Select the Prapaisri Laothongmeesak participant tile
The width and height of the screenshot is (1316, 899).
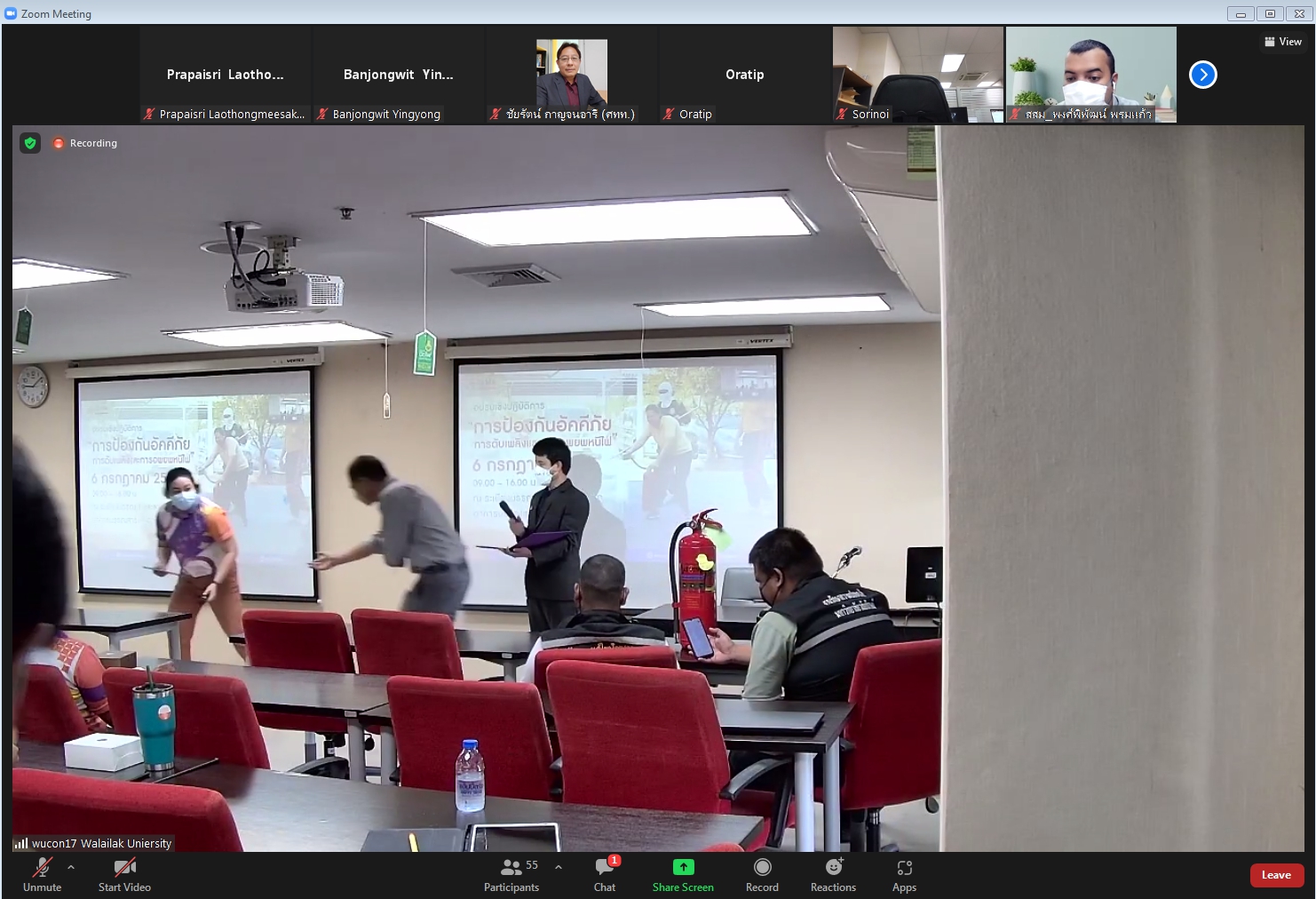(226, 75)
